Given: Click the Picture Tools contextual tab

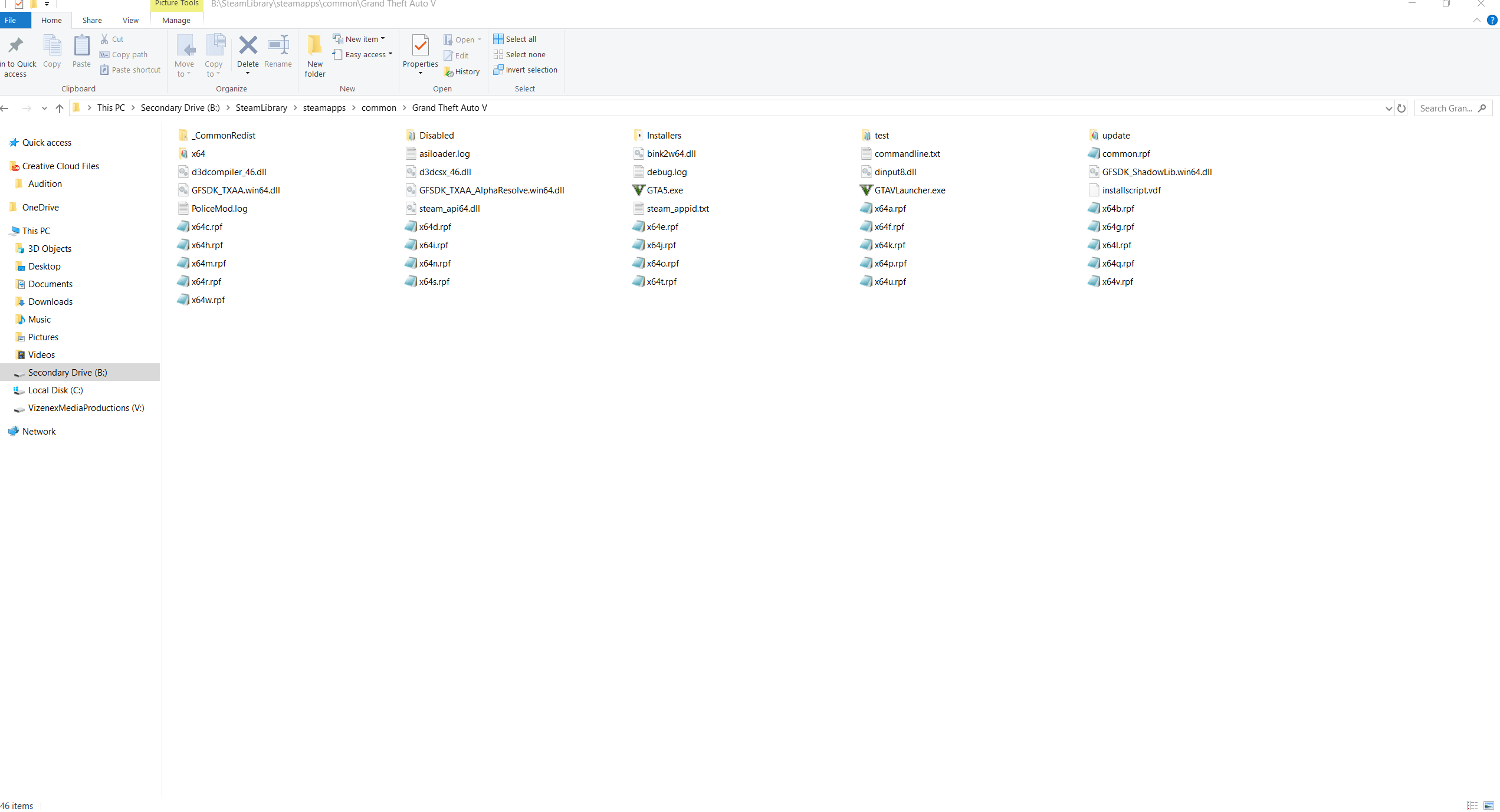Looking at the screenshot, I should (176, 4).
